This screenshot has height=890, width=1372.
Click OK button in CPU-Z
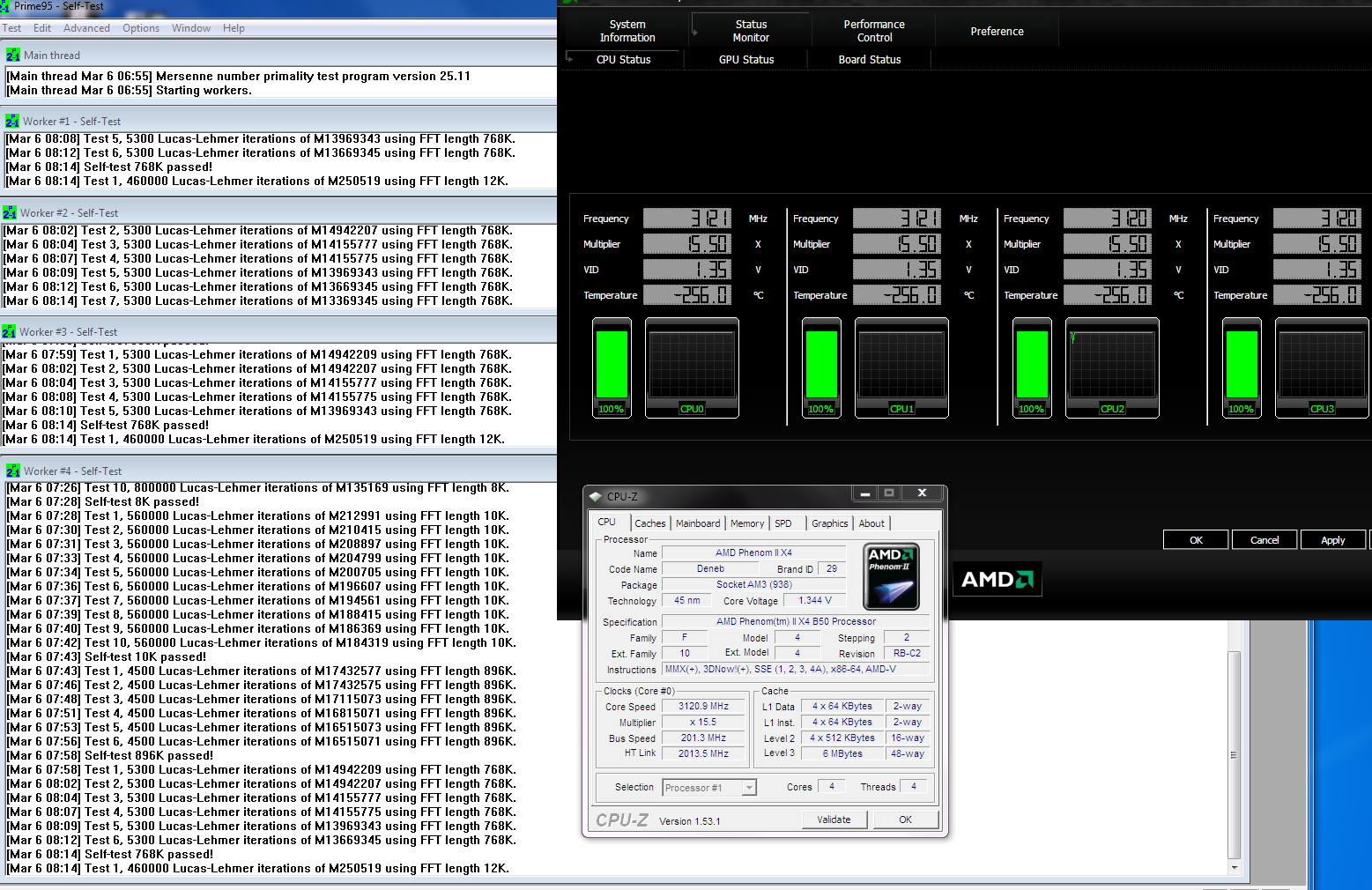(x=905, y=820)
